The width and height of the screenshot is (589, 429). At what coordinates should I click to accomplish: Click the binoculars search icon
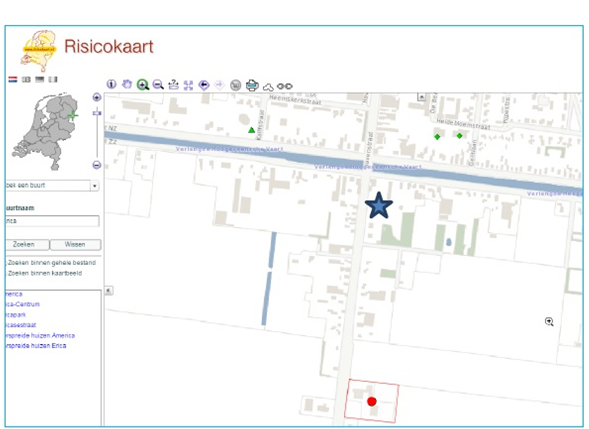point(284,86)
